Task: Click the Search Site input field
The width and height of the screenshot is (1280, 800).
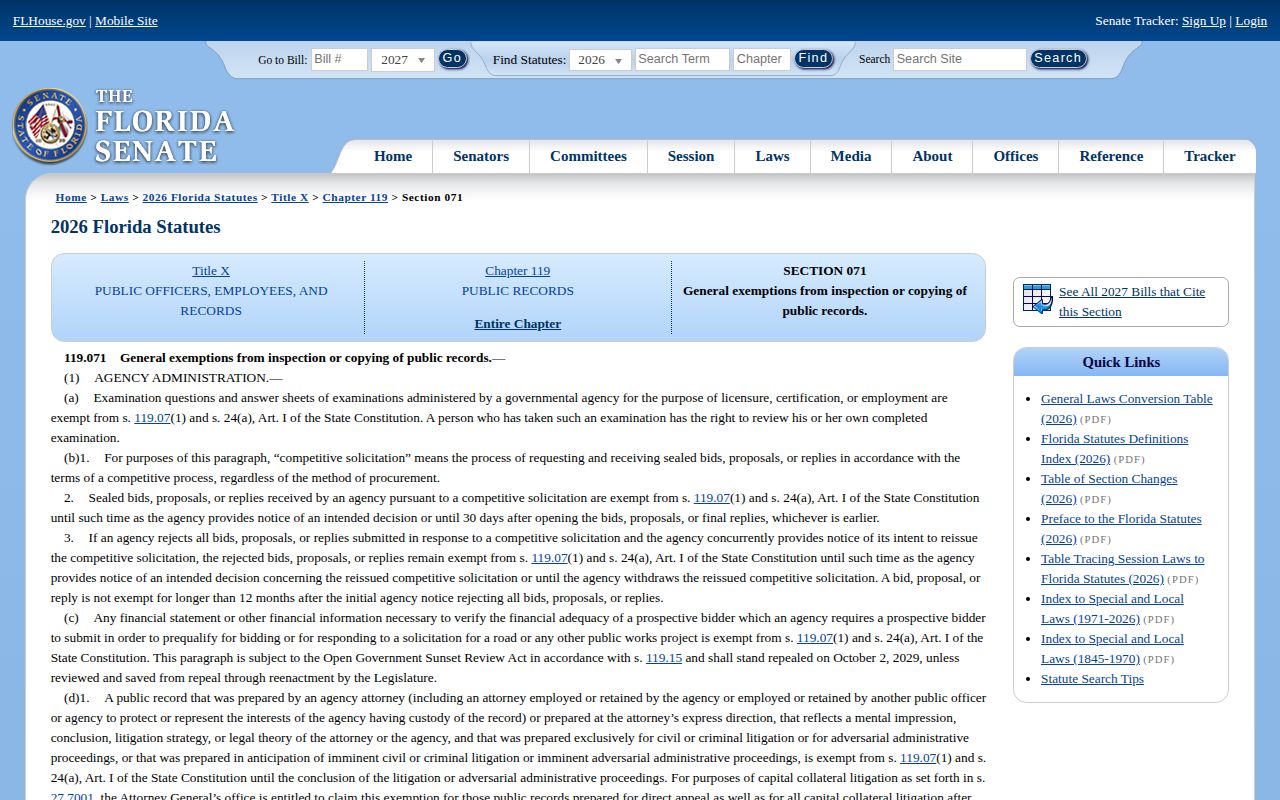Action: click(959, 59)
